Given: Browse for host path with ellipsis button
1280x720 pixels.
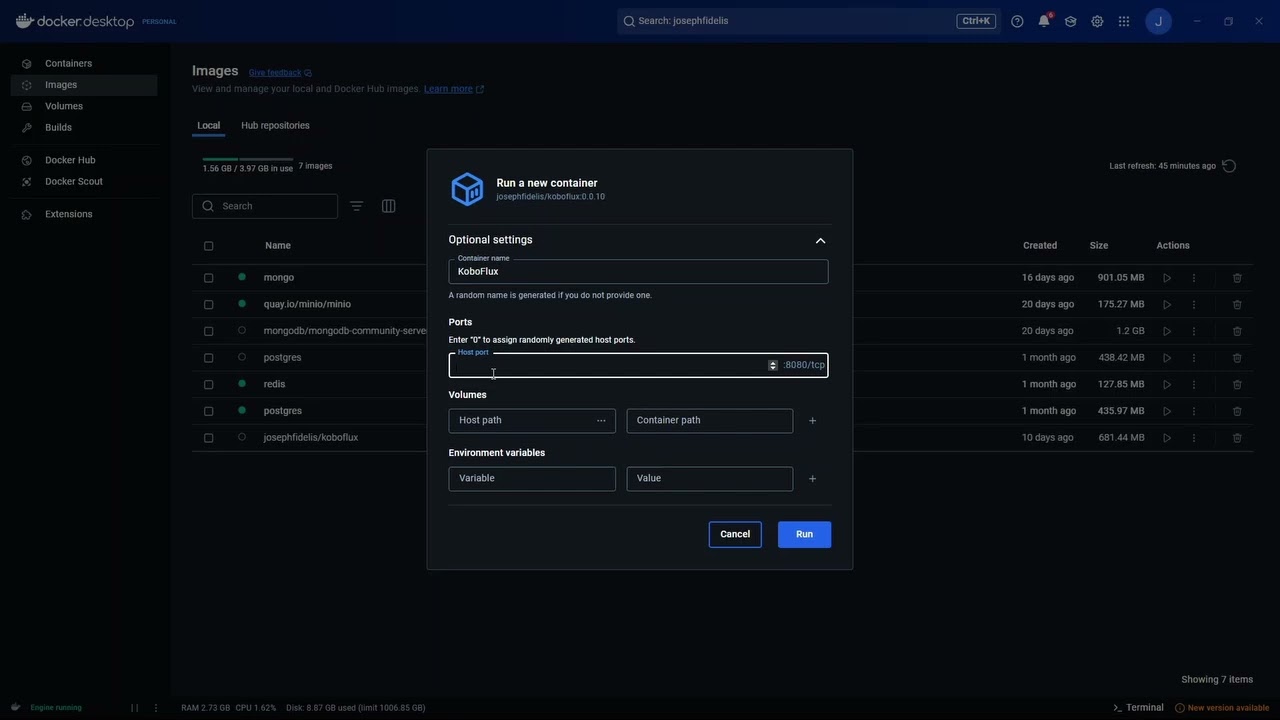Looking at the screenshot, I should click(601, 421).
